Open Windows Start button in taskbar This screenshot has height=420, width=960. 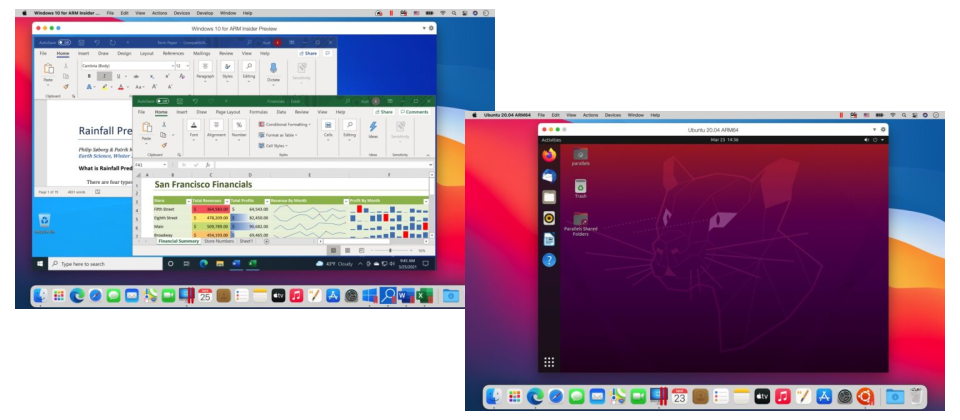pos(40,263)
